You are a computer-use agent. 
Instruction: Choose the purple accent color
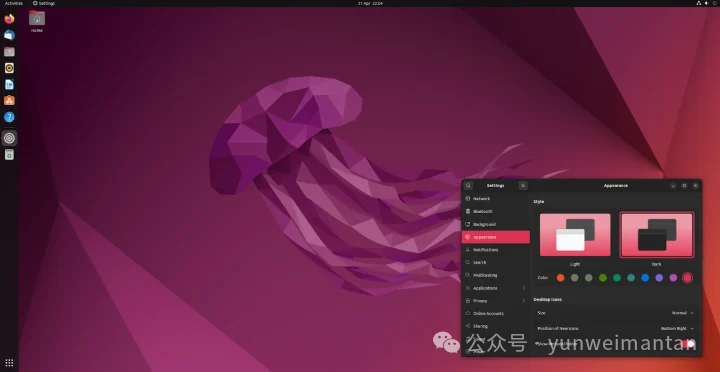(x=659, y=278)
